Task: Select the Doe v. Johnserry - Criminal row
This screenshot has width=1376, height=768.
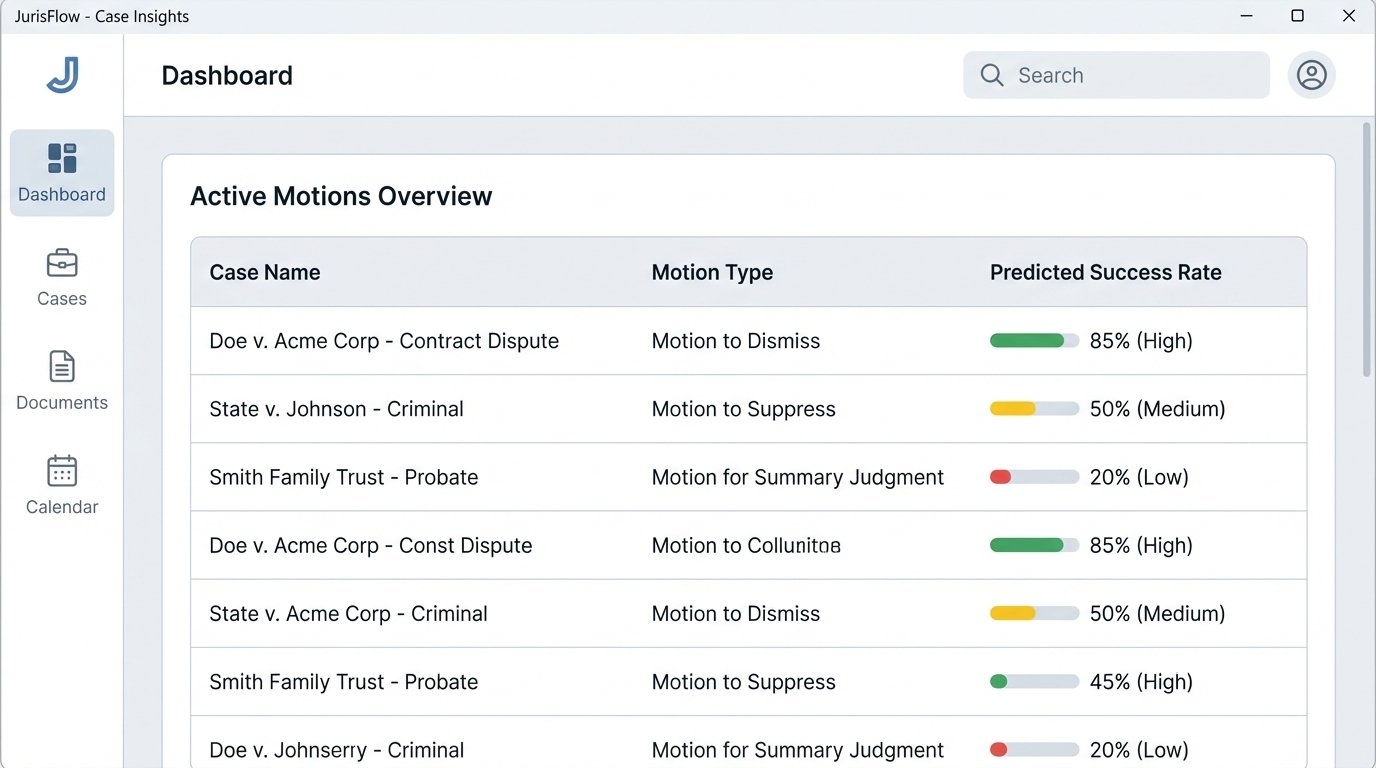Action: pos(336,750)
